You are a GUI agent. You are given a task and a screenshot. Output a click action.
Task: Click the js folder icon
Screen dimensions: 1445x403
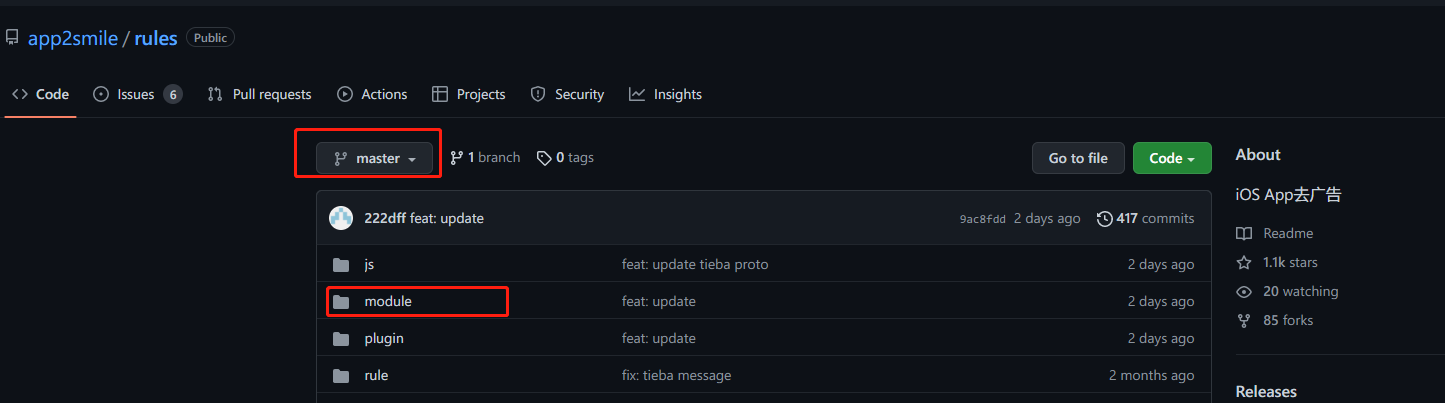[341, 265]
